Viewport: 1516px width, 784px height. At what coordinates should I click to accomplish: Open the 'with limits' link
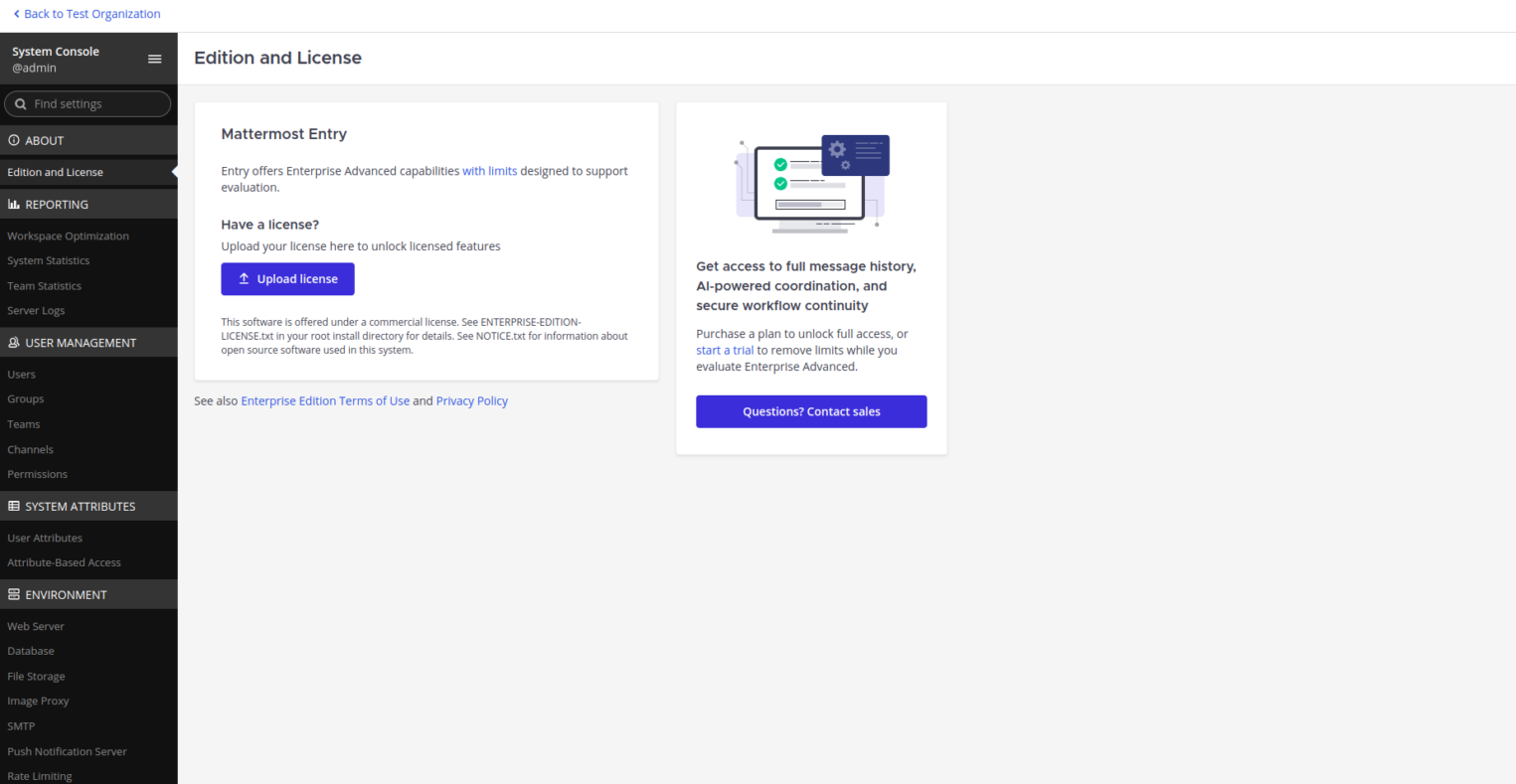(489, 171)
